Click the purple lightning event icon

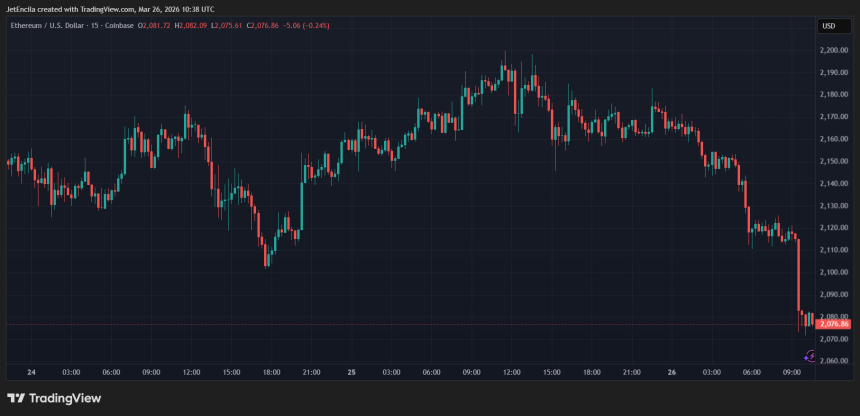pos(811,355)
